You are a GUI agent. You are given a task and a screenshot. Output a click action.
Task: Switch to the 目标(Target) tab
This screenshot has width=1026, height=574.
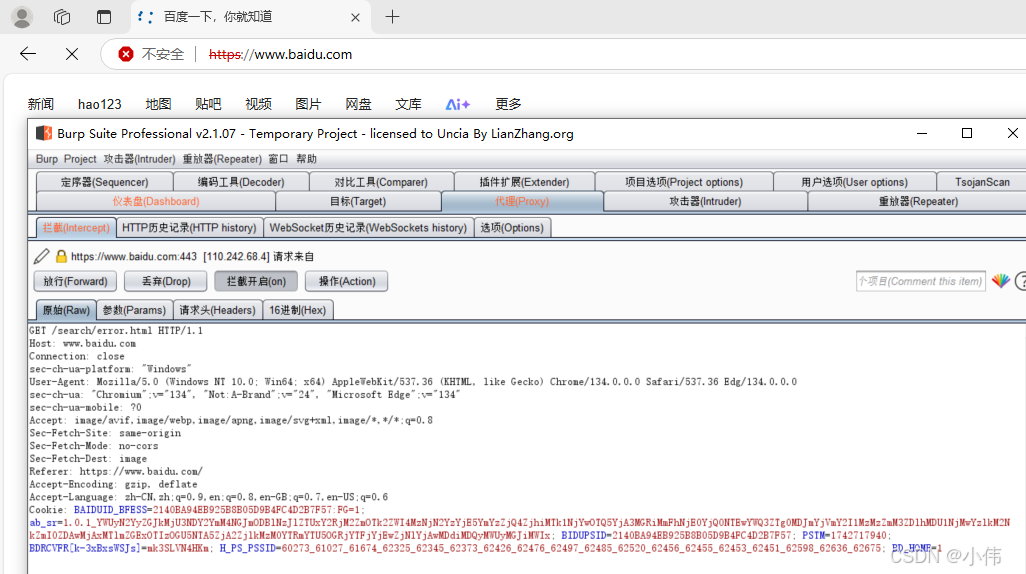(x=358, y=202)
